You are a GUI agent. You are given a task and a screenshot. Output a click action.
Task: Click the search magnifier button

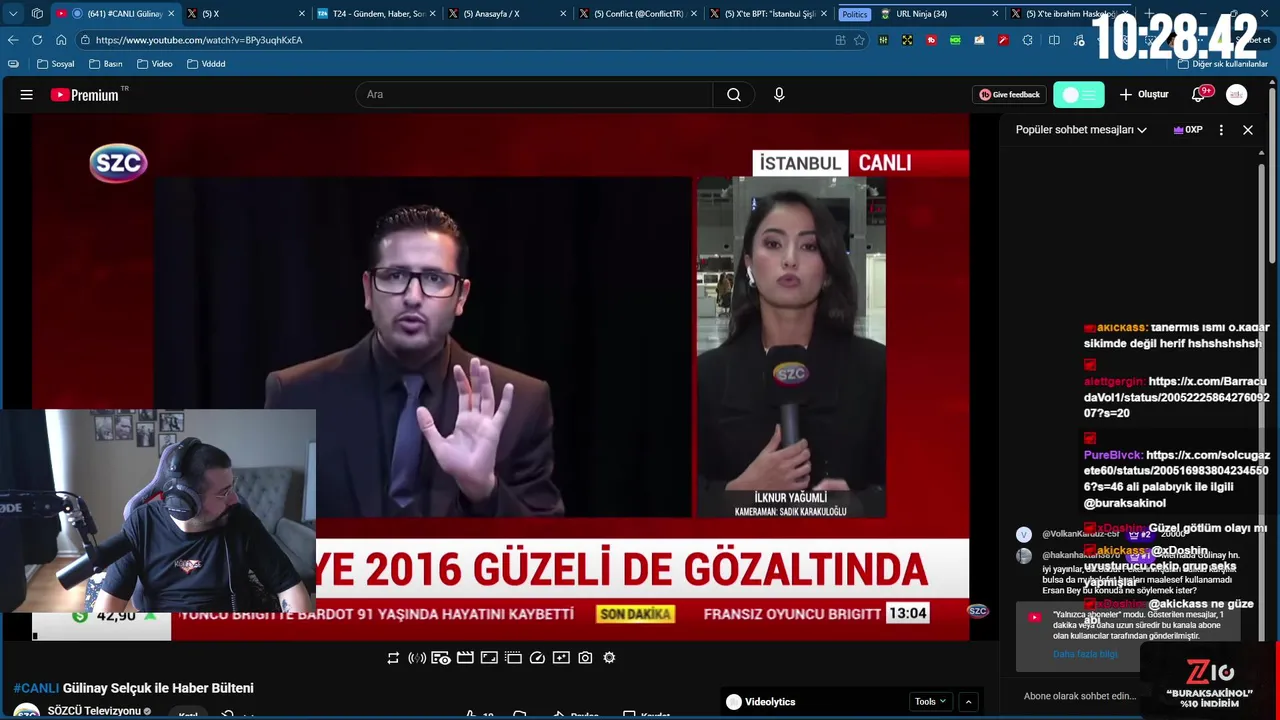tap(734, 95)
